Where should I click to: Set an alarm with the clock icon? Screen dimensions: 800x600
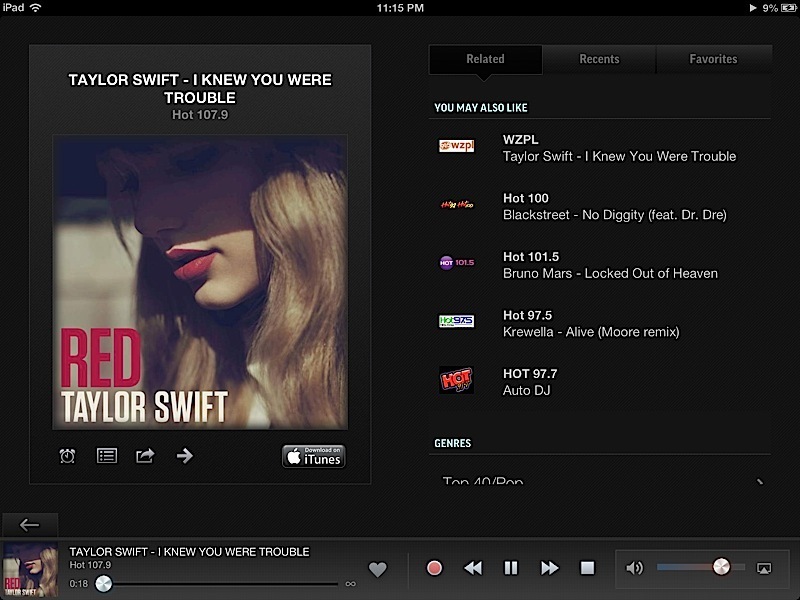click(67, 456)
